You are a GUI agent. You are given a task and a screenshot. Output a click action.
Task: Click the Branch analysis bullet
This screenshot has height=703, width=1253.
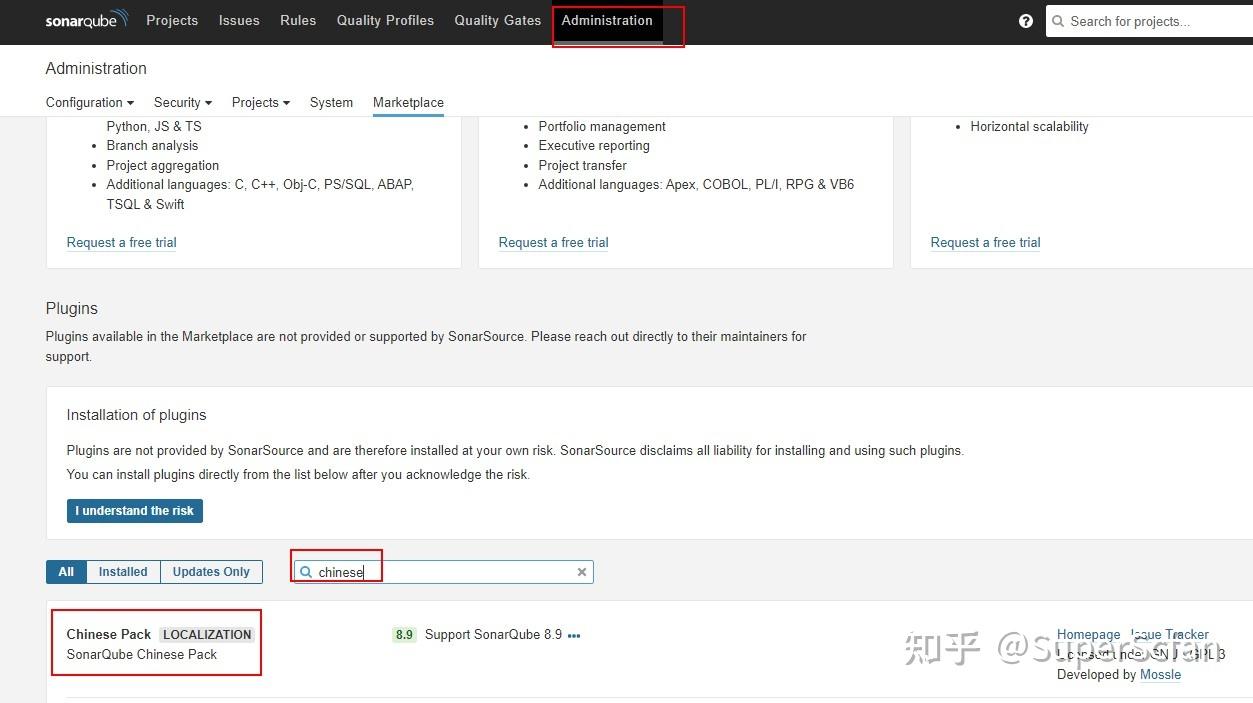pyautogui.click(x=152, y=146)
